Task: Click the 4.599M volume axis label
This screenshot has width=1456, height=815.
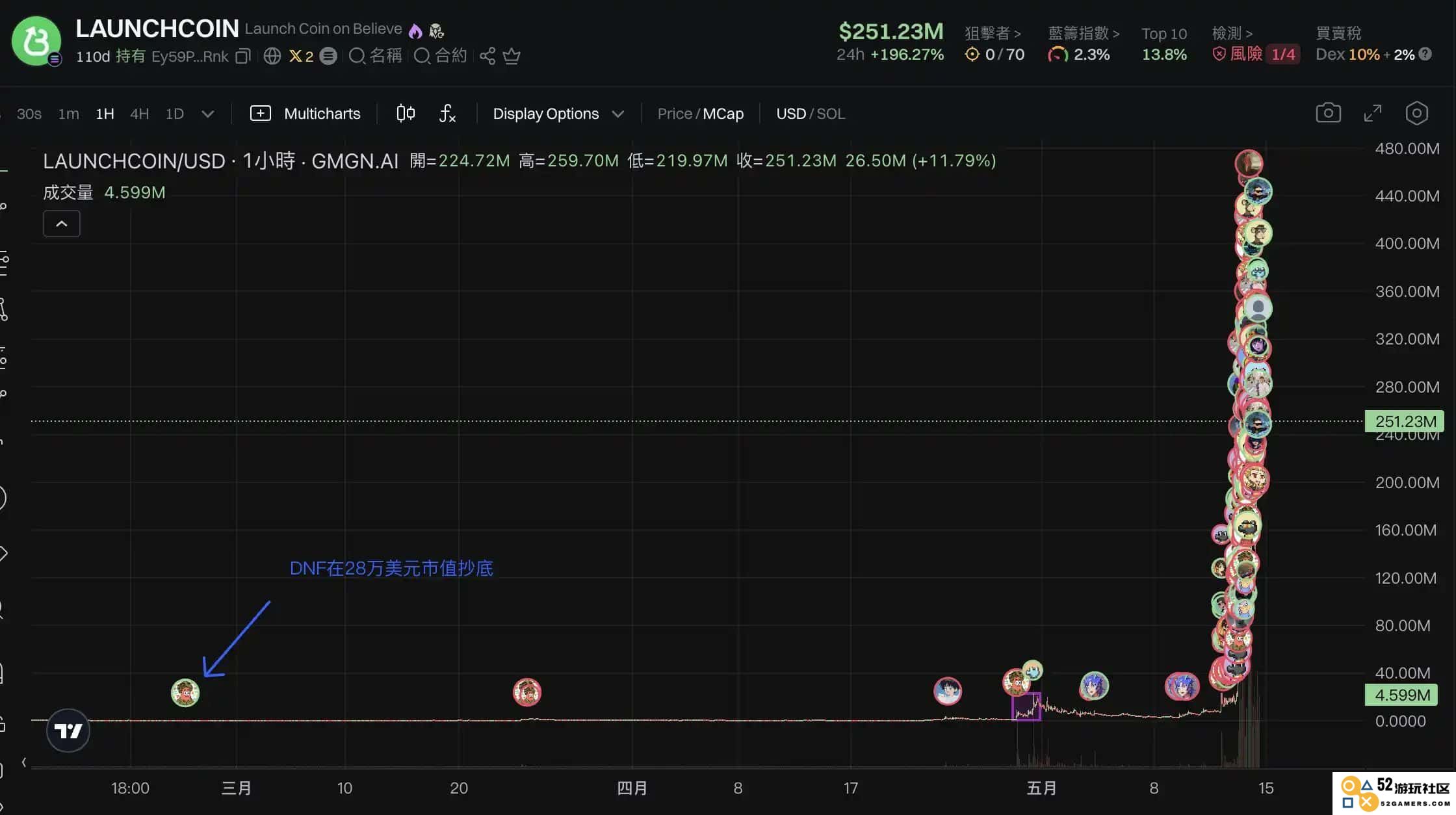Action: (x=1401, y=695)
